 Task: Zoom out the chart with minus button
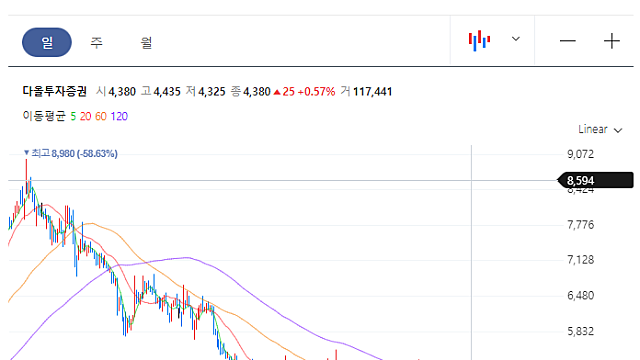pos(568,41)
